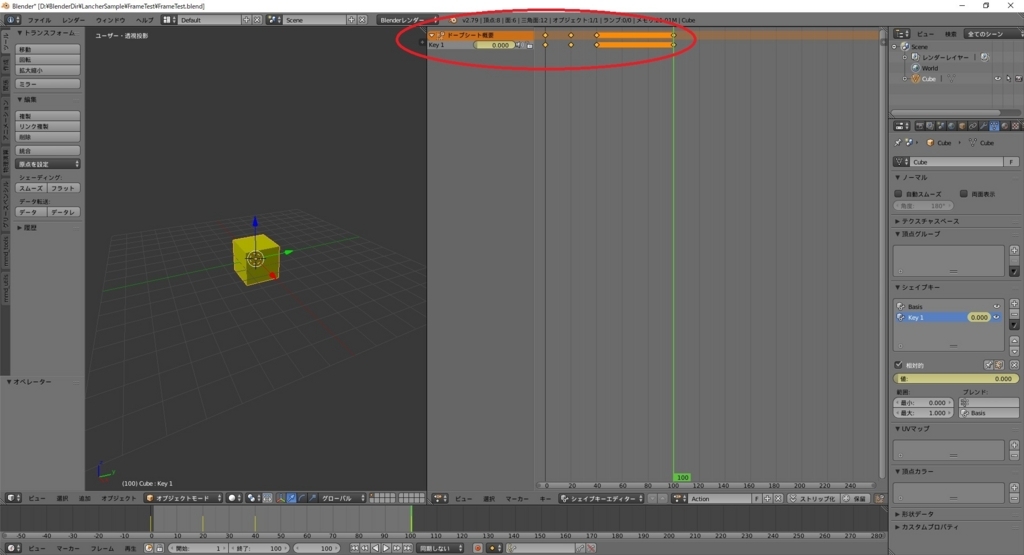
Task: Toggle the eye icon on the Basis shape key
Action: point(997,306)
